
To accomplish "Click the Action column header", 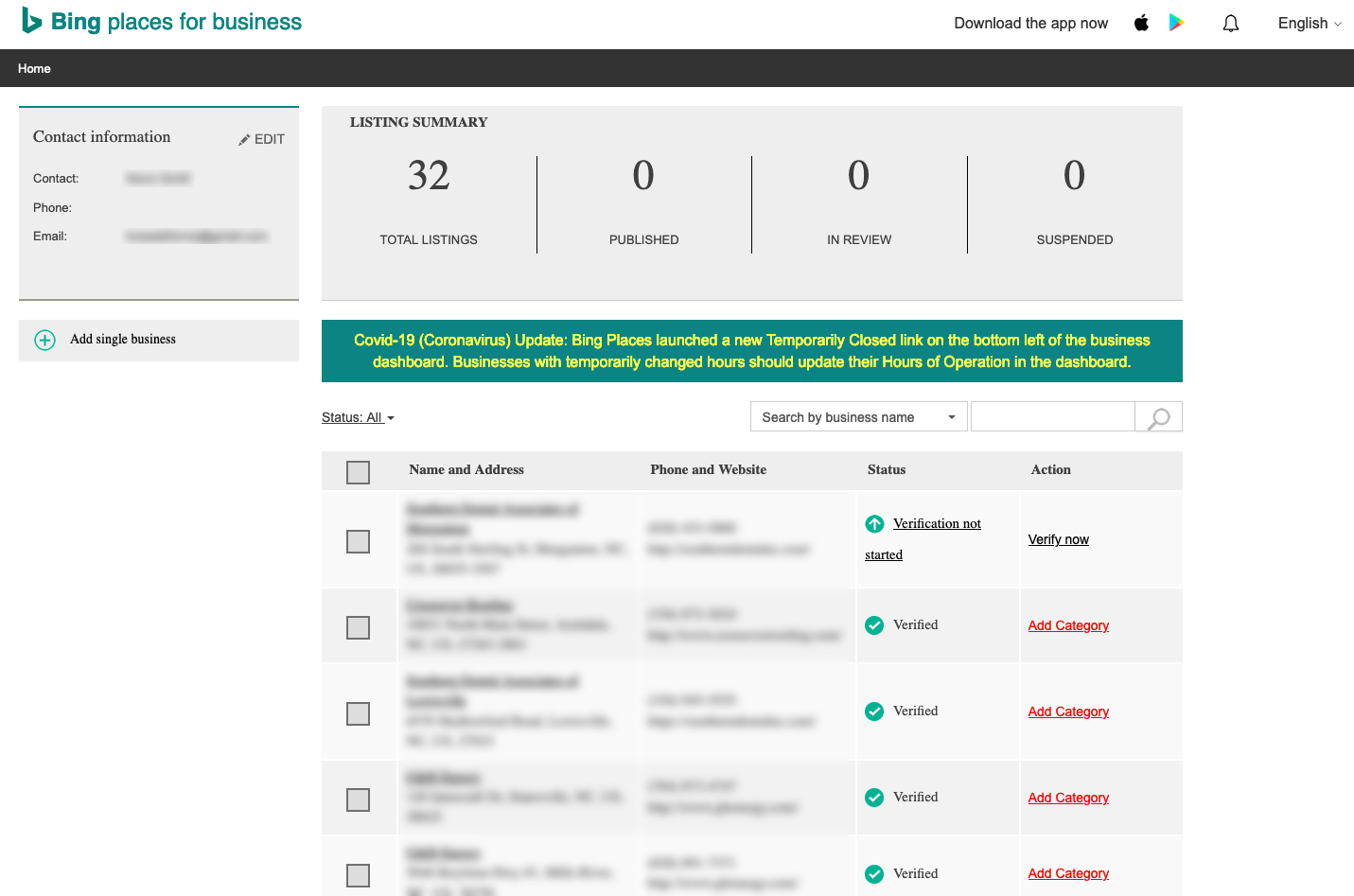I will 1051,469.
